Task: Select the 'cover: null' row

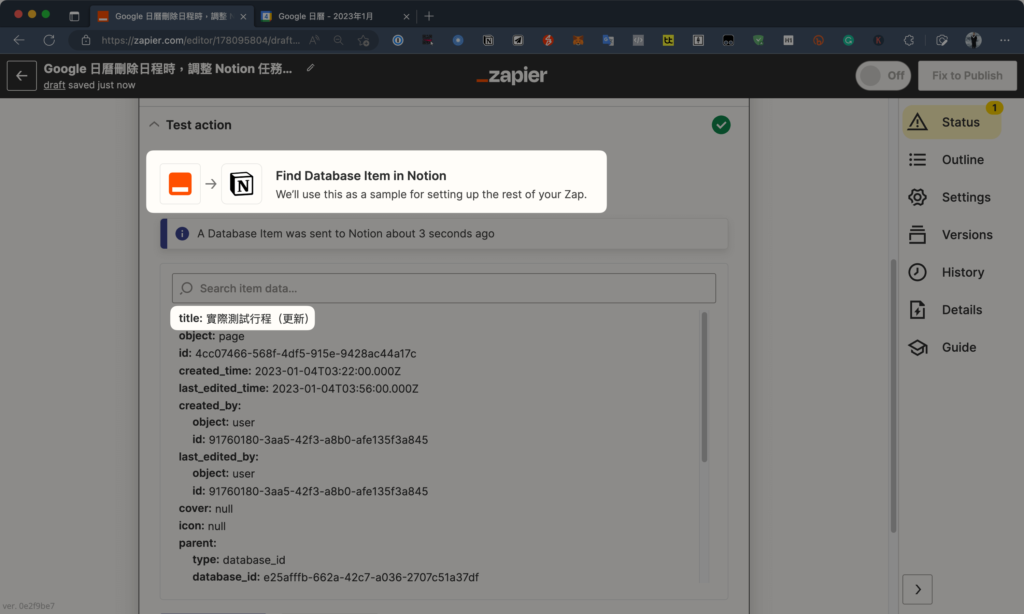Action: click(x=206, y=508)
